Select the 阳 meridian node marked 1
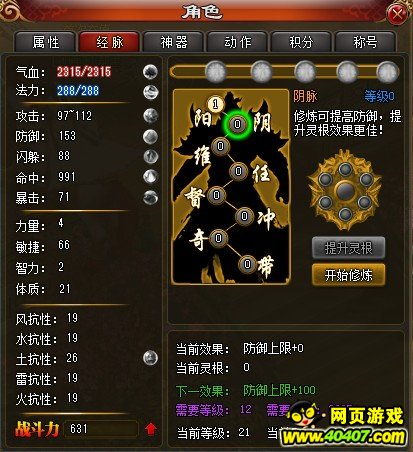The height and width of the screenshot is (452, 413). [x=215, y=104]
